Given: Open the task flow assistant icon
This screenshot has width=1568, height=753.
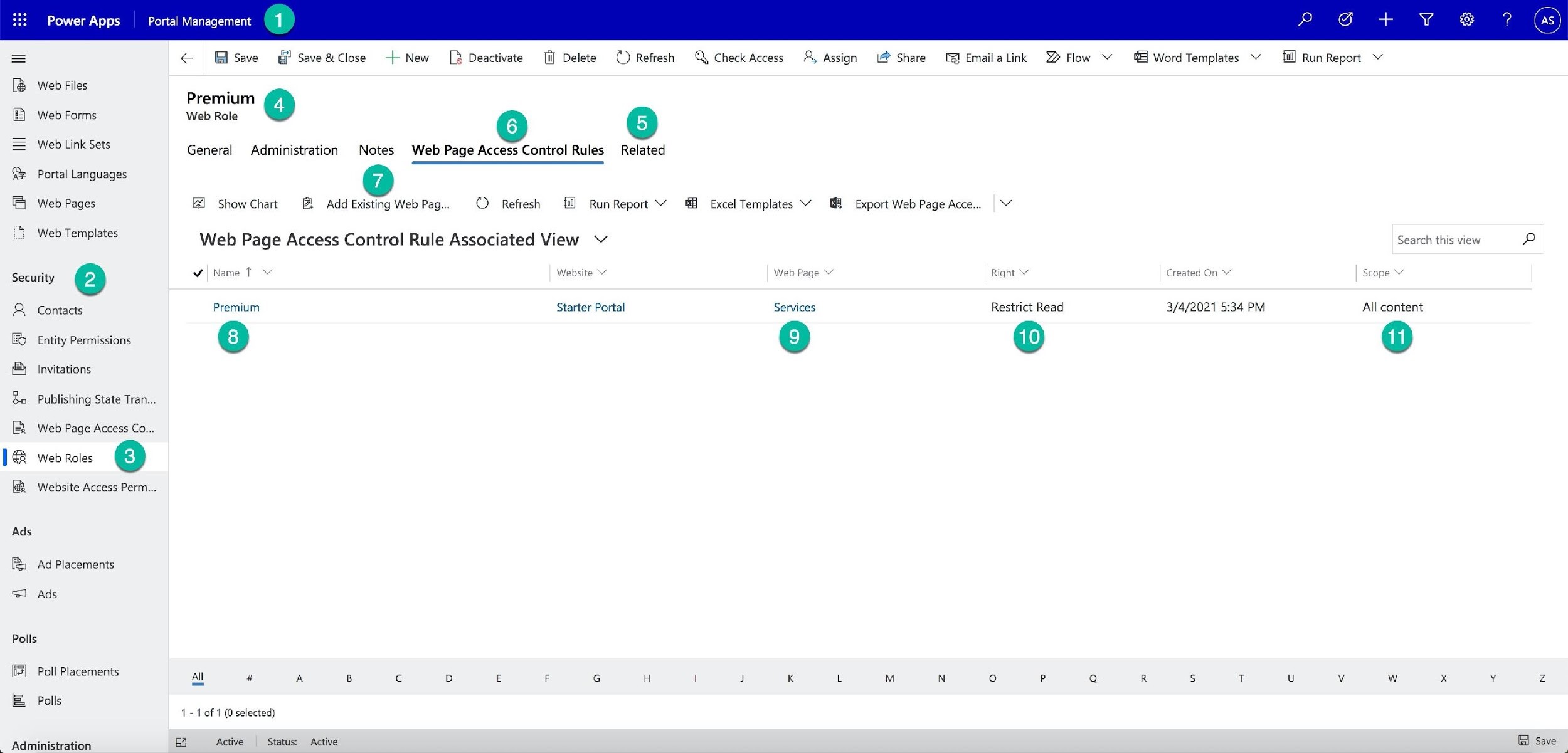Looking at the screenshot, I should click(x=1345, y=19).
